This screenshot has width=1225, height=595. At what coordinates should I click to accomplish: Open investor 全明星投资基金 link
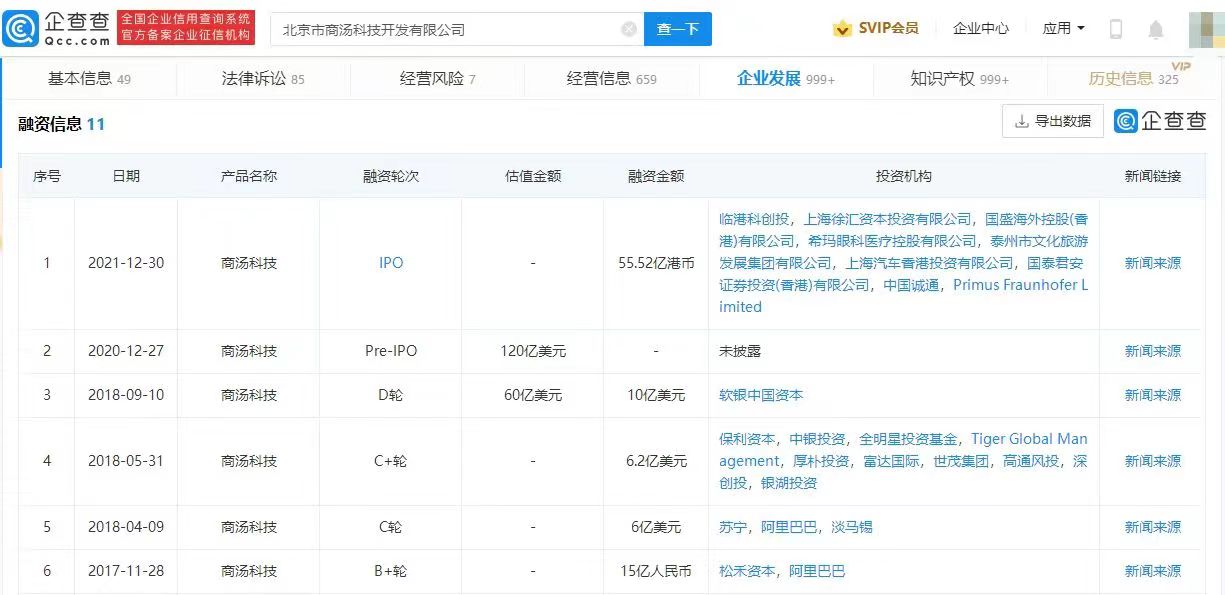coord(908,439)
